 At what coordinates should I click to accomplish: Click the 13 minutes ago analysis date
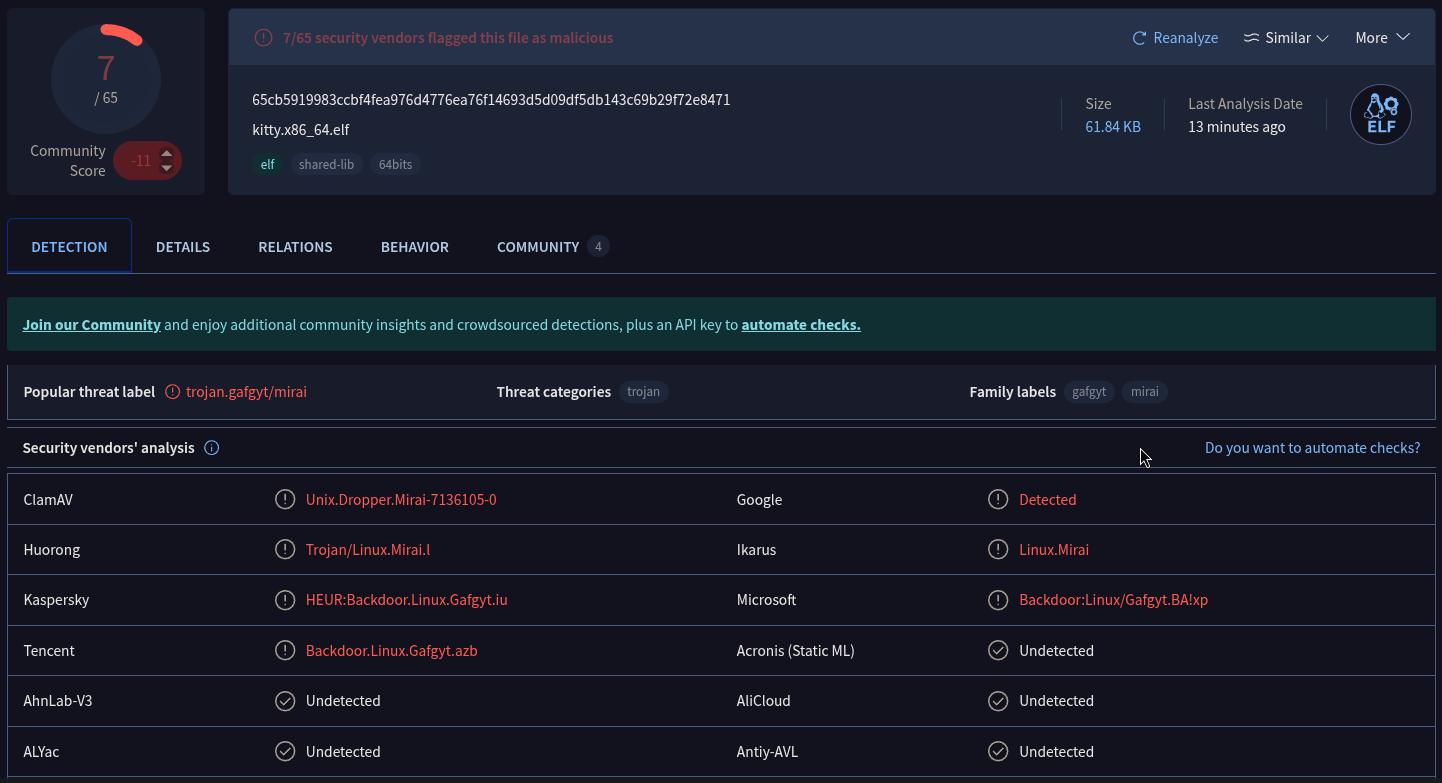(1237, 127)
